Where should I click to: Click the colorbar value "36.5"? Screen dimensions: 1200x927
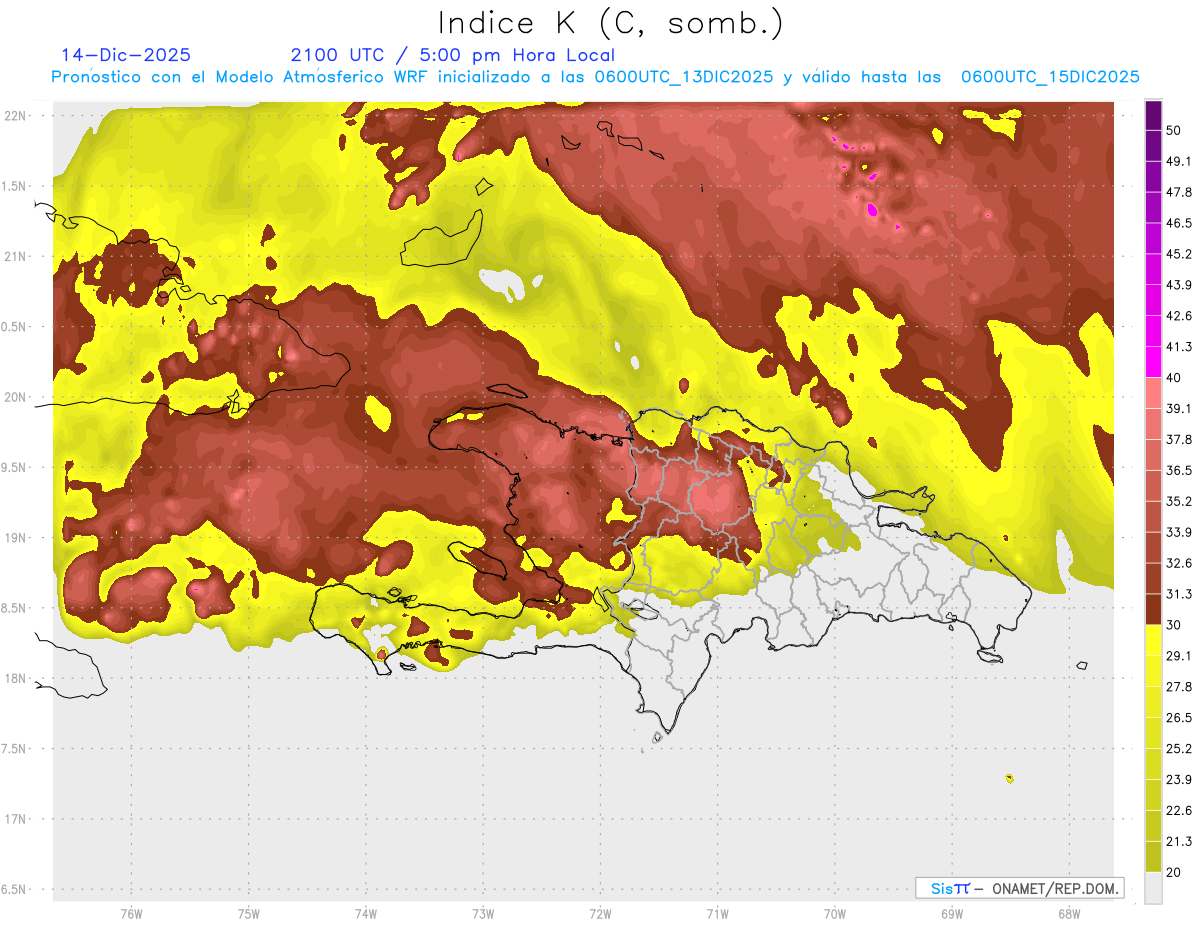tap(1178, 470)
